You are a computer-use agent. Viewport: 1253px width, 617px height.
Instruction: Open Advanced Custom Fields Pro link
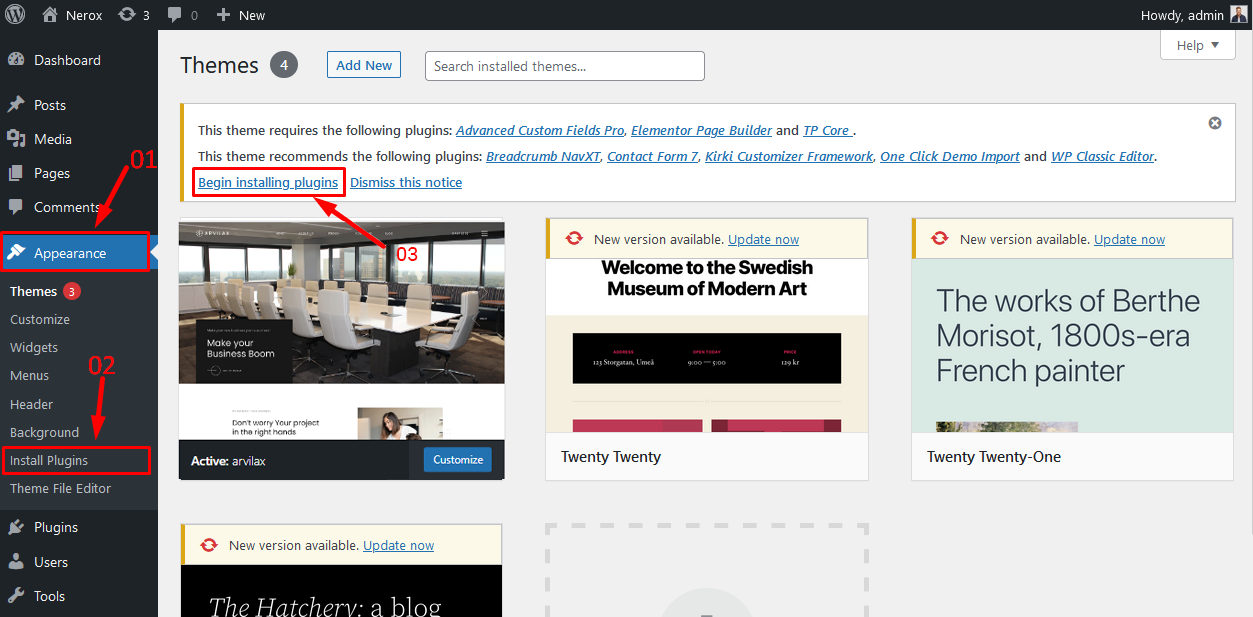point(540,130)
